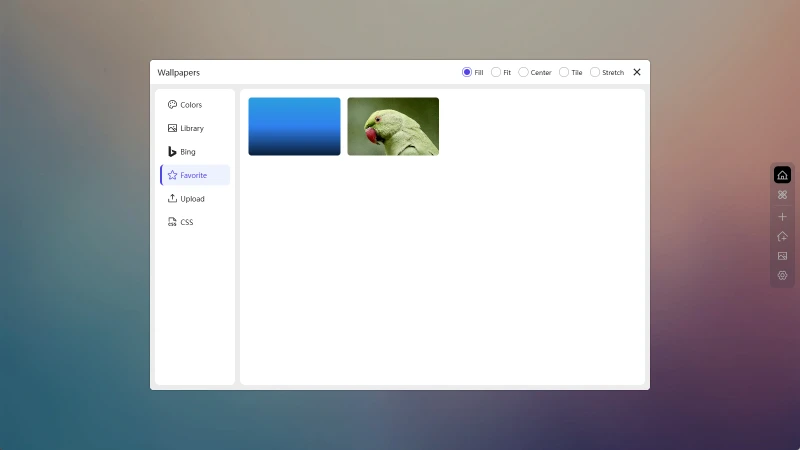Viewport: 800px width, 450px height.
Task: Close the Wallpapers dialog
Action: click(x=637, y=72)
